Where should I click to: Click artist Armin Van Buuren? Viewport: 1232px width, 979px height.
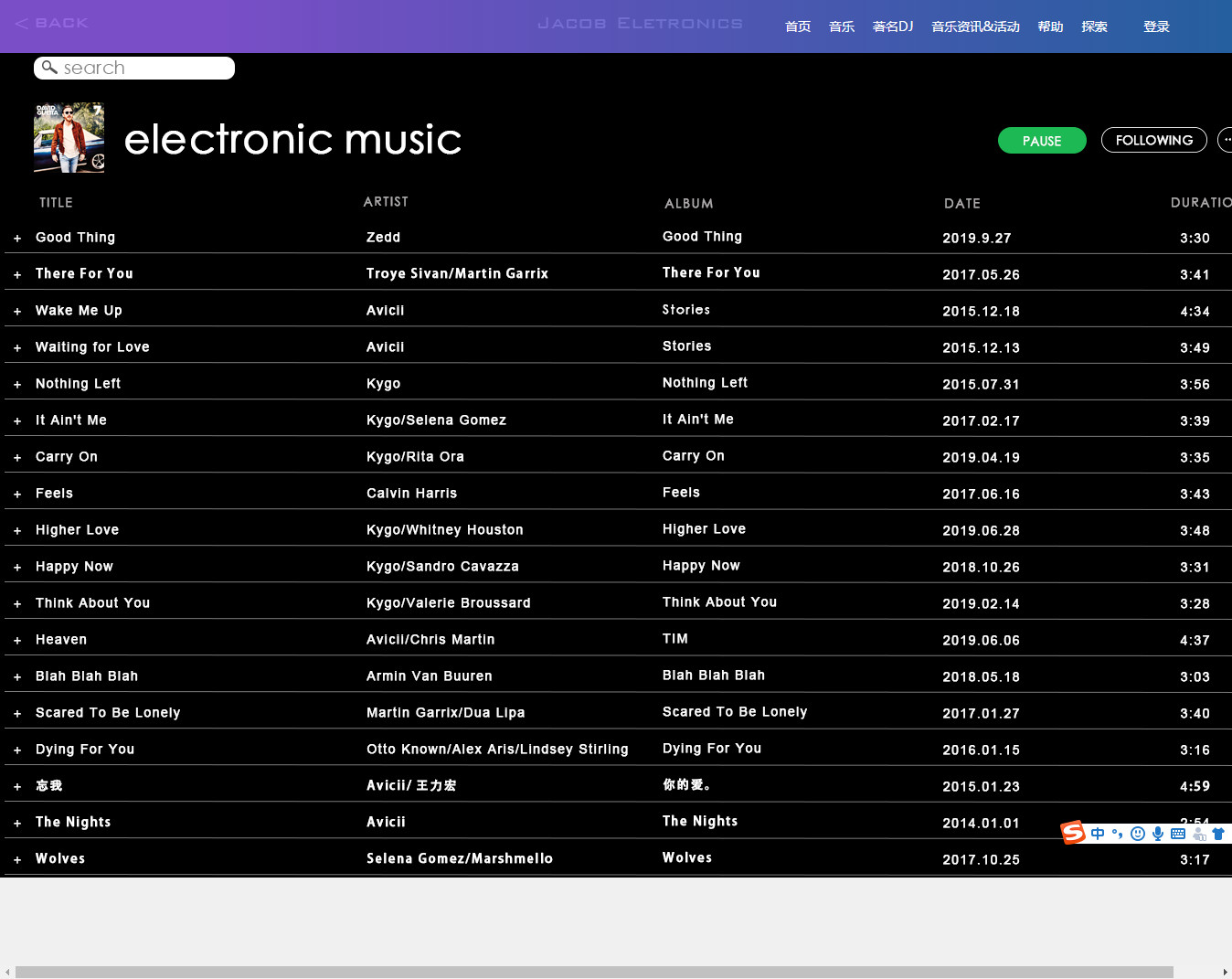[x=430, y=676]
